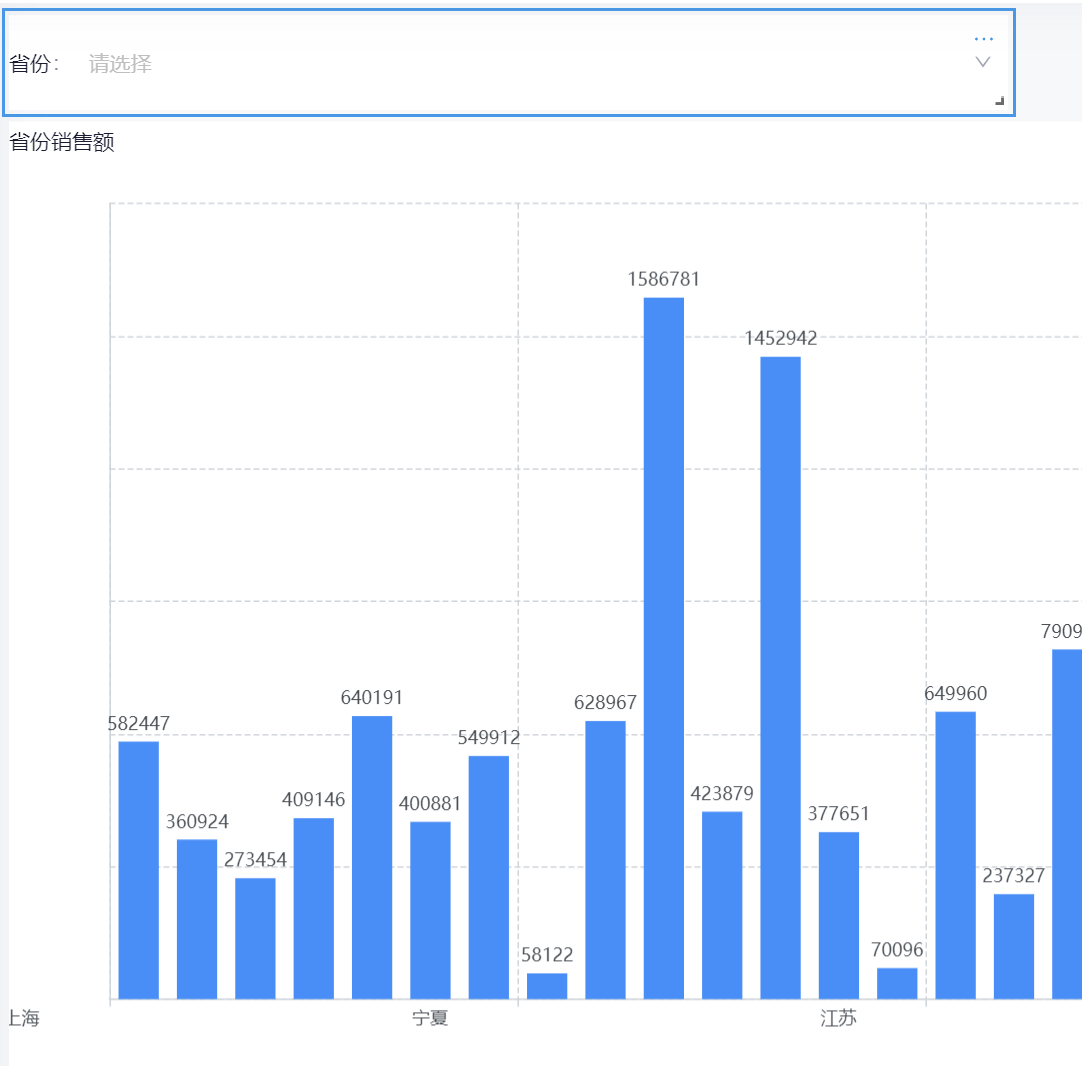
Task: Select the small bar labeled 58122
Action: pyautogui.click(x=547, y=986)
